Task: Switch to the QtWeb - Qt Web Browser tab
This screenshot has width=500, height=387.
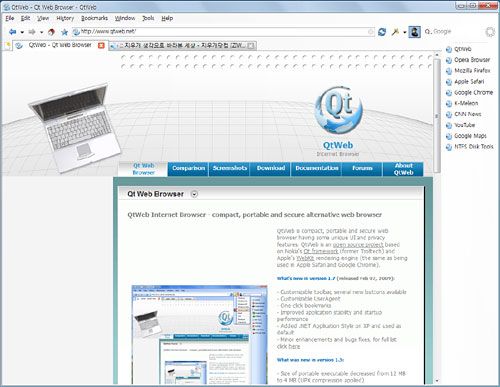Action: [x=60, y=45]
